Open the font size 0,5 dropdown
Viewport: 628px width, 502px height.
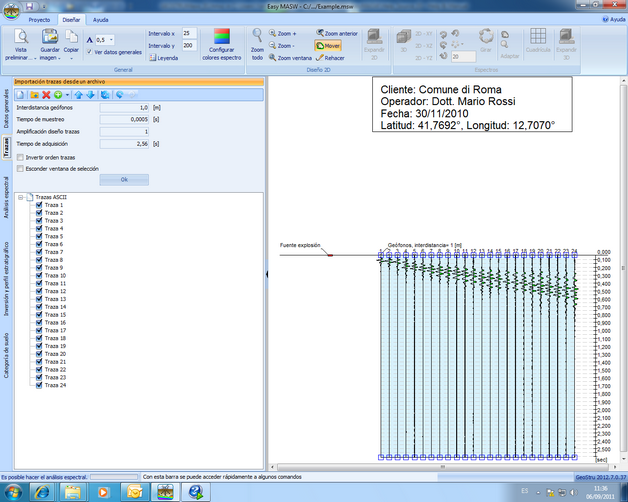click(111, 40)
